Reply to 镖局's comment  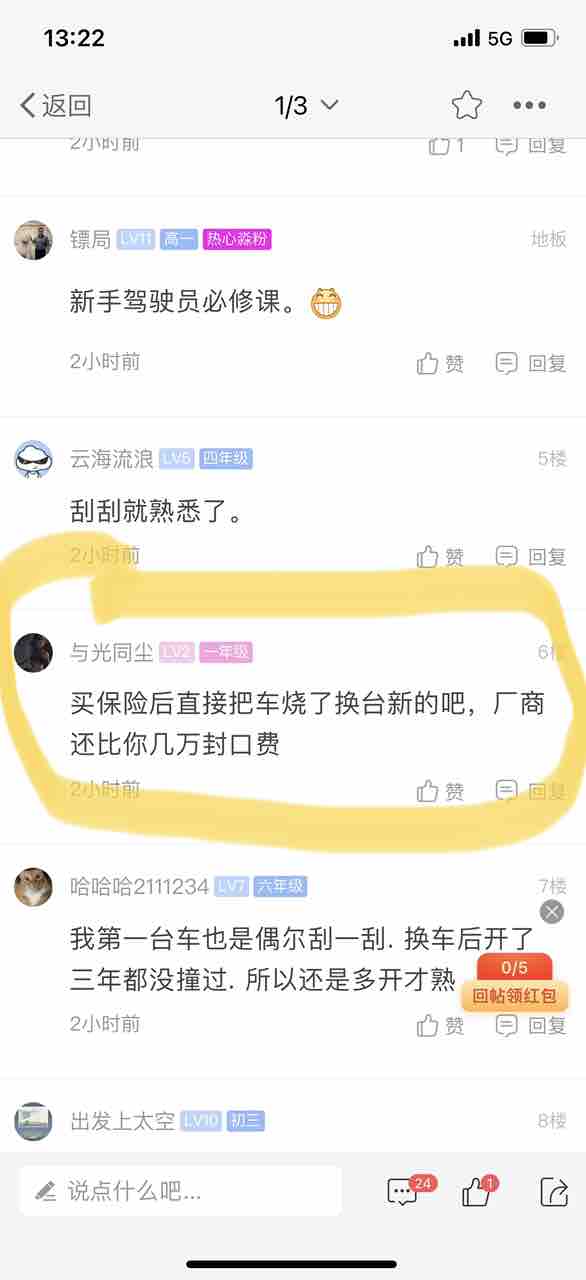pos(531,363)
